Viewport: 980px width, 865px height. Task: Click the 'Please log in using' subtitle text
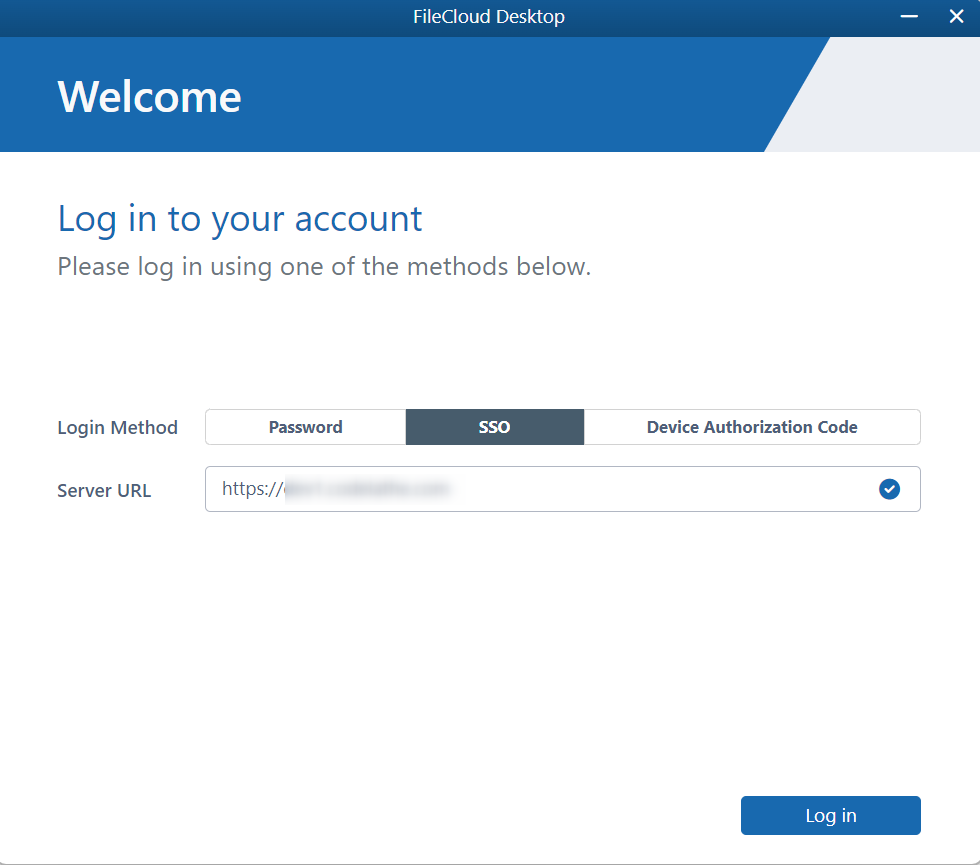click(x=324, y=267)
